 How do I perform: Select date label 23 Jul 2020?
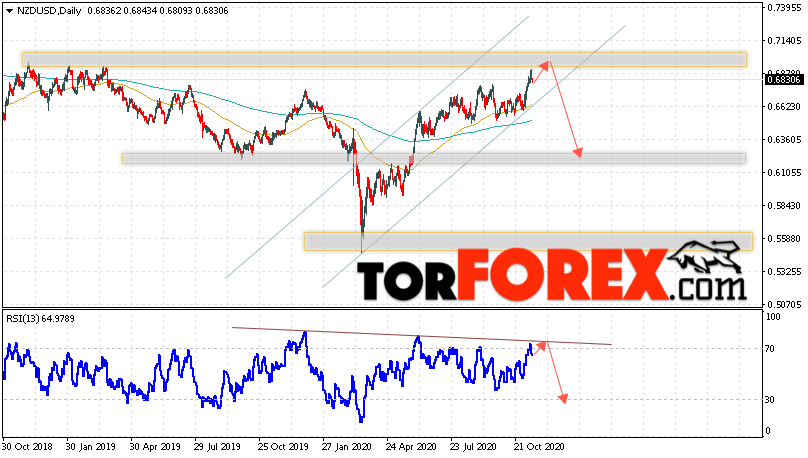tap(473, 446)
